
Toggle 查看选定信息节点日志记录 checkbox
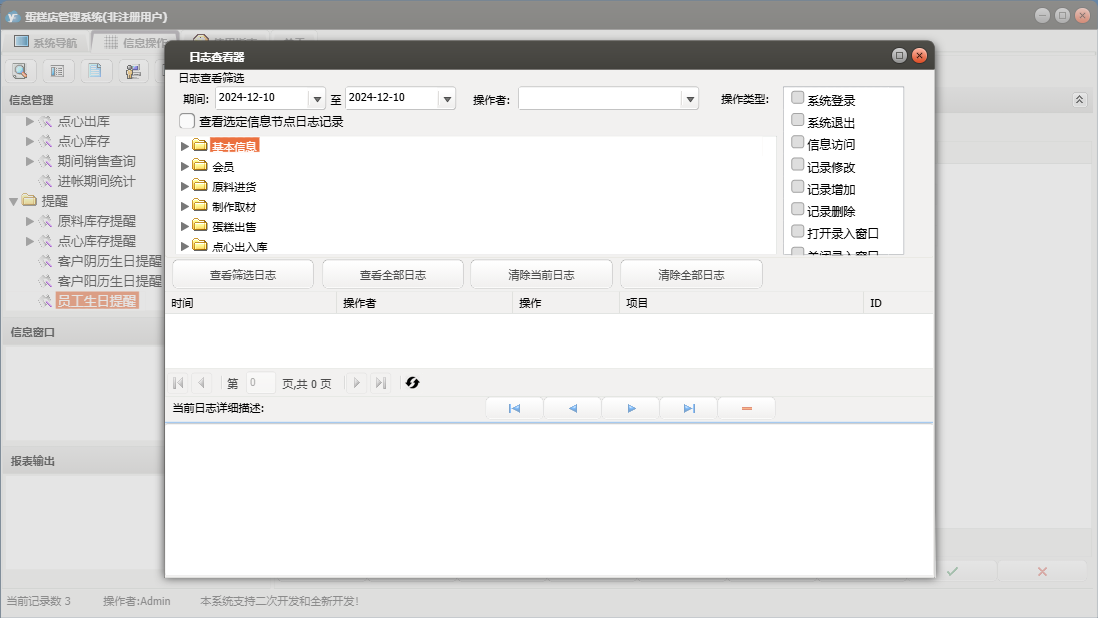pos(187,121)
